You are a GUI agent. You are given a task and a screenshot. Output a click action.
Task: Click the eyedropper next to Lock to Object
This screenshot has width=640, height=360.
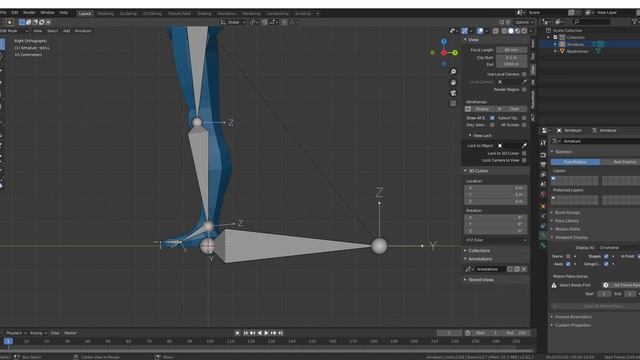(x=524, y=145)
